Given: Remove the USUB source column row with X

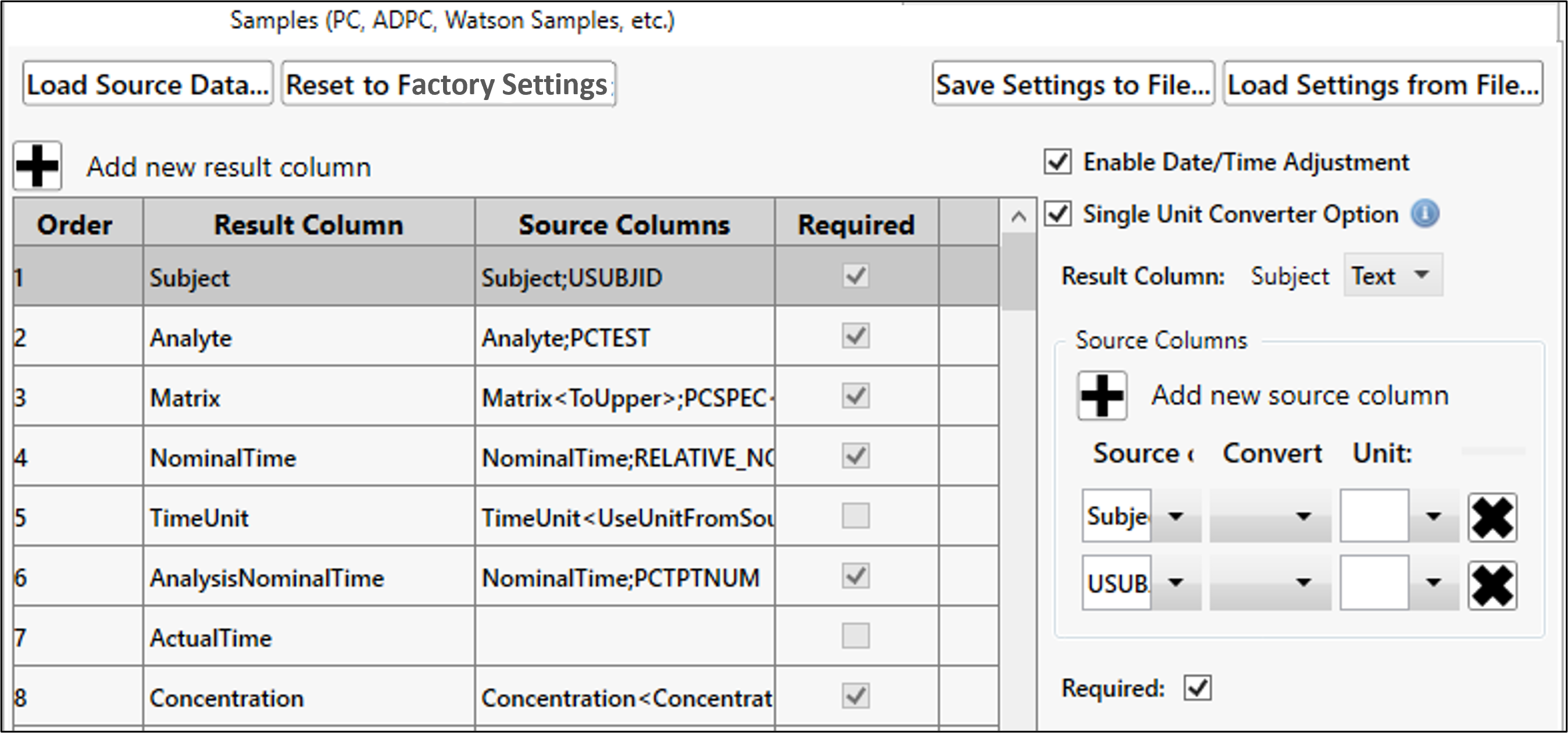Looking at the screenshot, I should click(1492, 586).
